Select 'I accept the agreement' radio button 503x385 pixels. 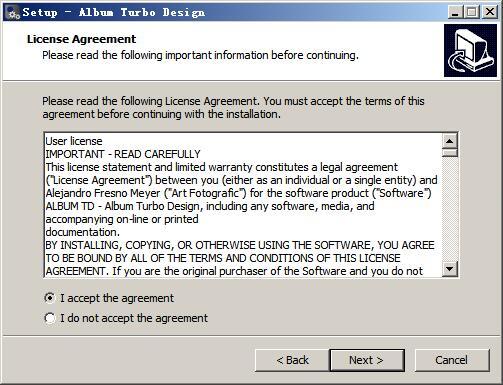pyautogui.click(x=49, y=298)
